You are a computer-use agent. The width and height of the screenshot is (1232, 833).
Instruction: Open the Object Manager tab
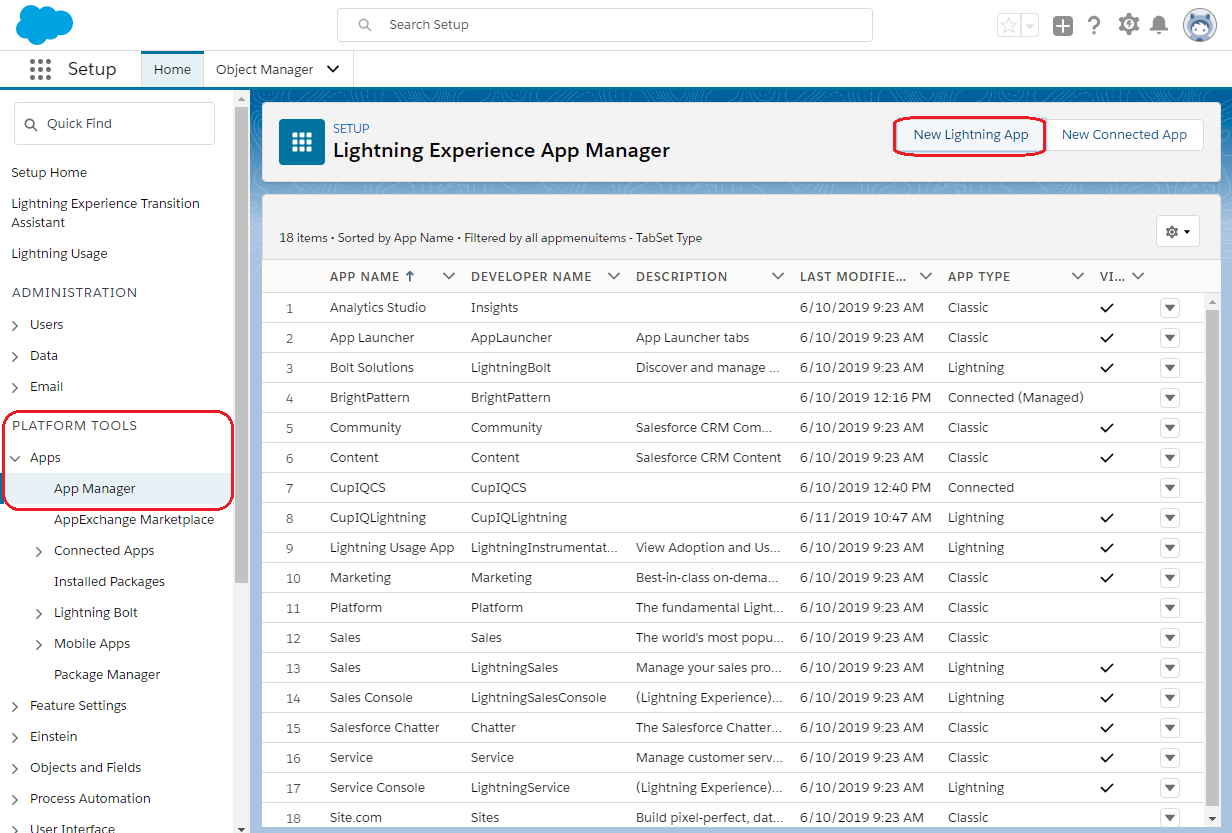pos(265,70)
